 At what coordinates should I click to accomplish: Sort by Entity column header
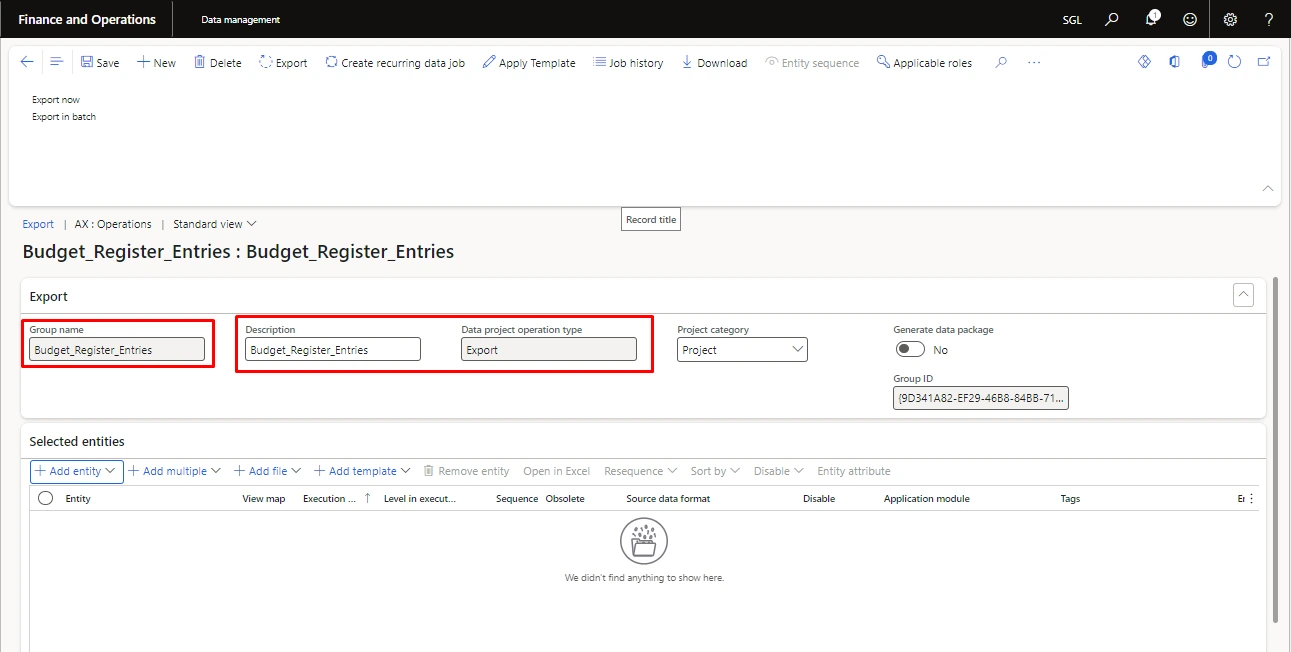78,498
